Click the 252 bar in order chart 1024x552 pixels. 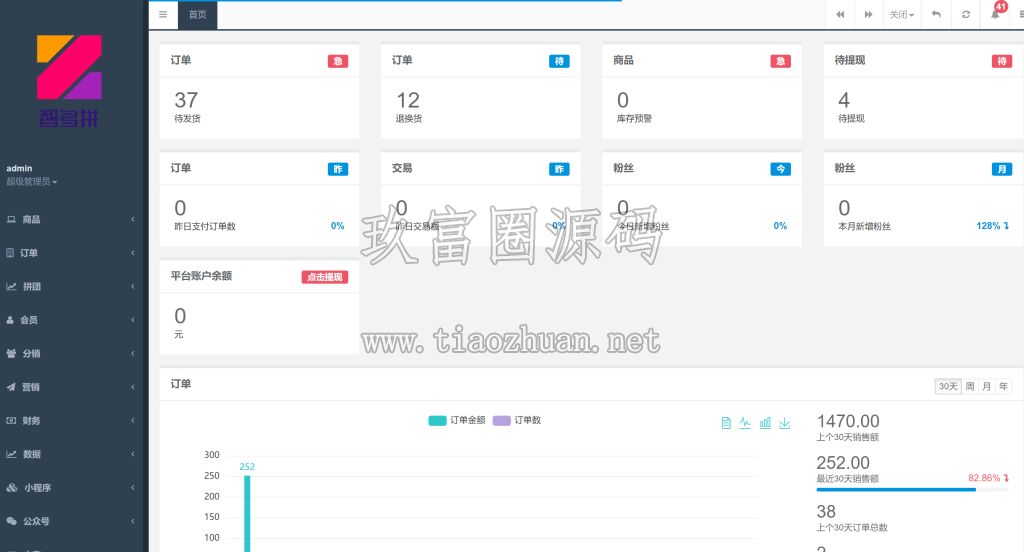(x=247, y=513)
